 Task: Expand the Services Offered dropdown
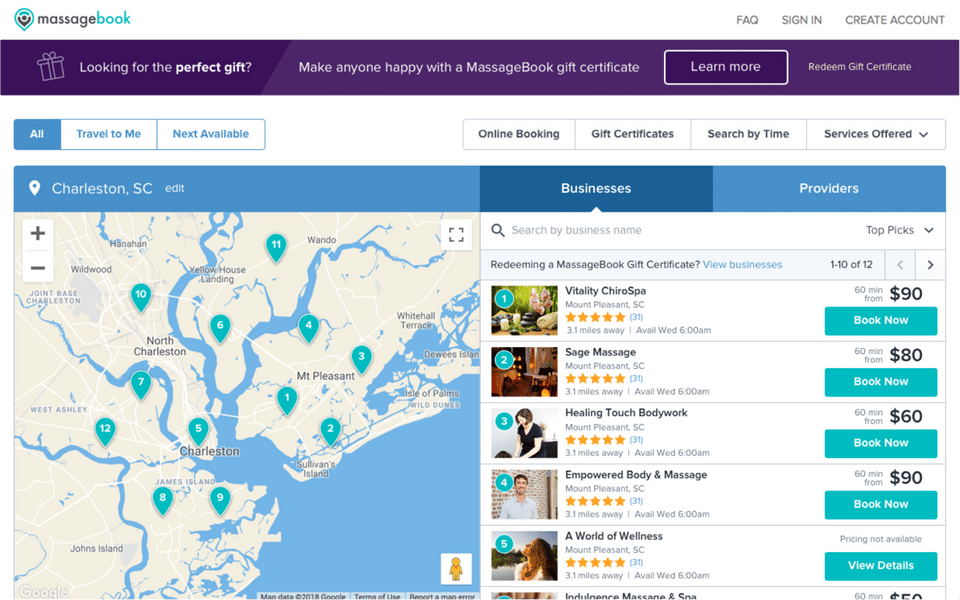coord(876,134)
